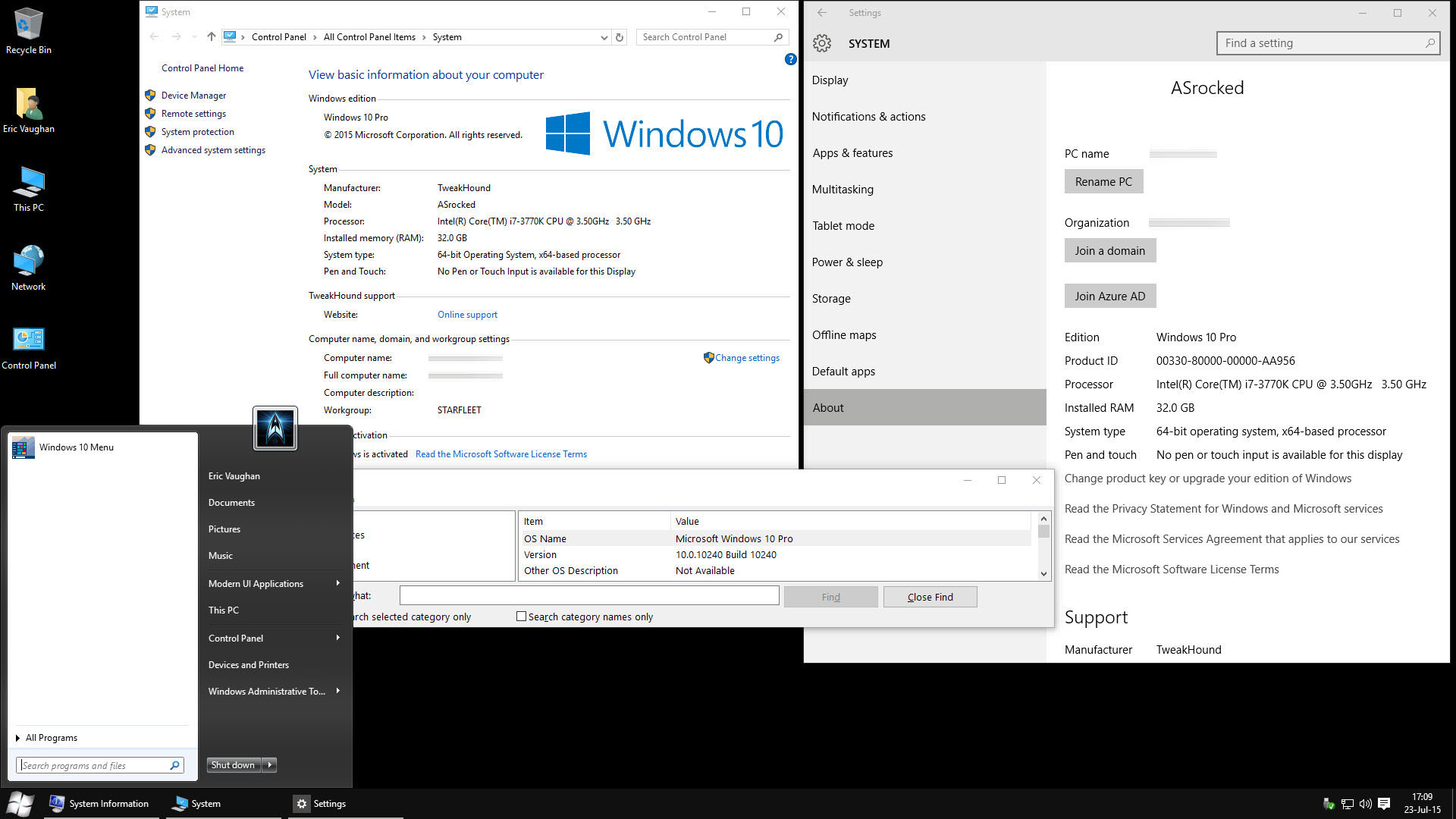Click search magnifier in Find a setting
The height and width of the screenshot is (819, 1456).
pyautogui.click(x=1429, y=43)
